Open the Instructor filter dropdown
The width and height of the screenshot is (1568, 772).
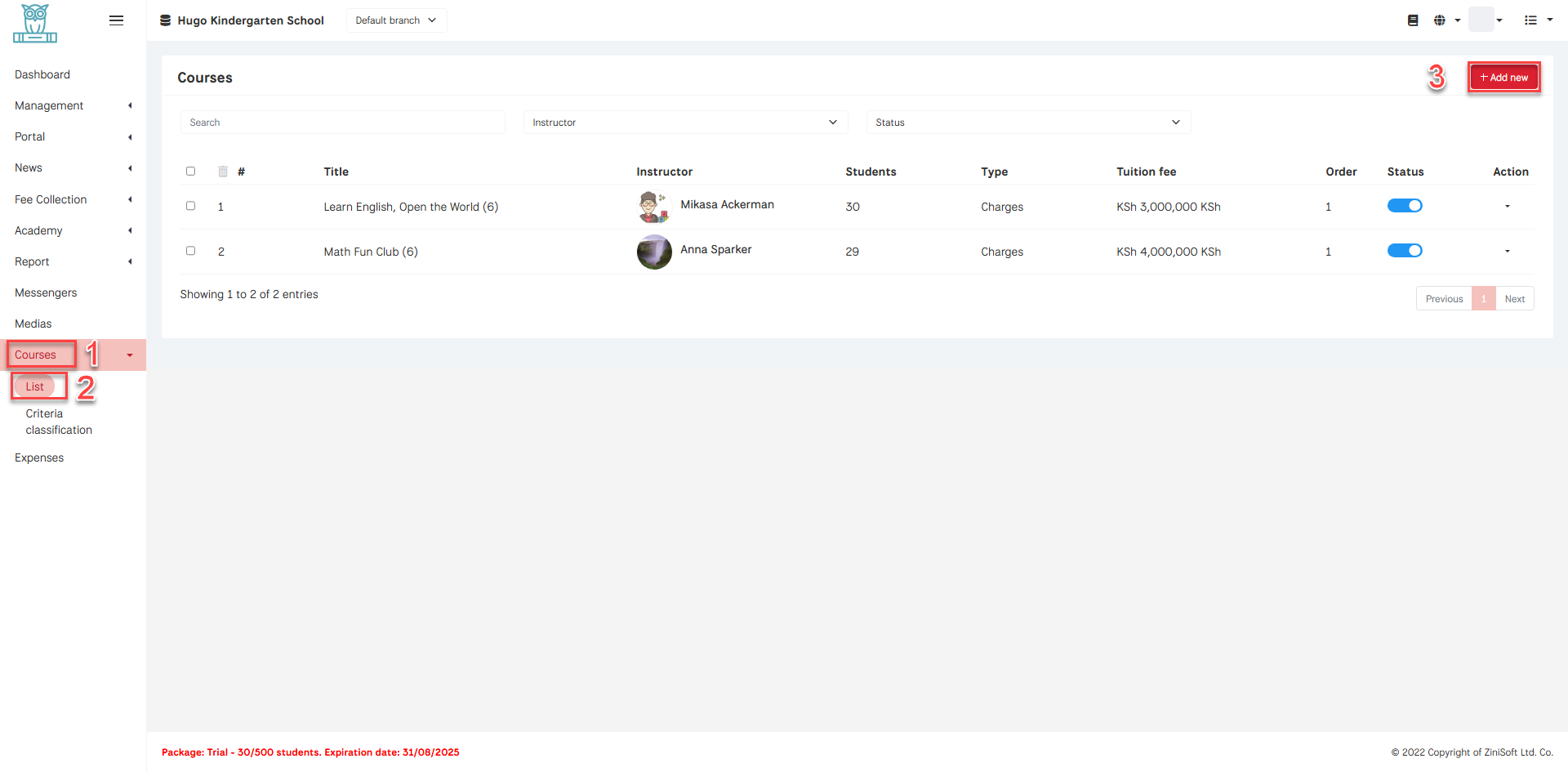pyautogui.click(x=684, y=123)
